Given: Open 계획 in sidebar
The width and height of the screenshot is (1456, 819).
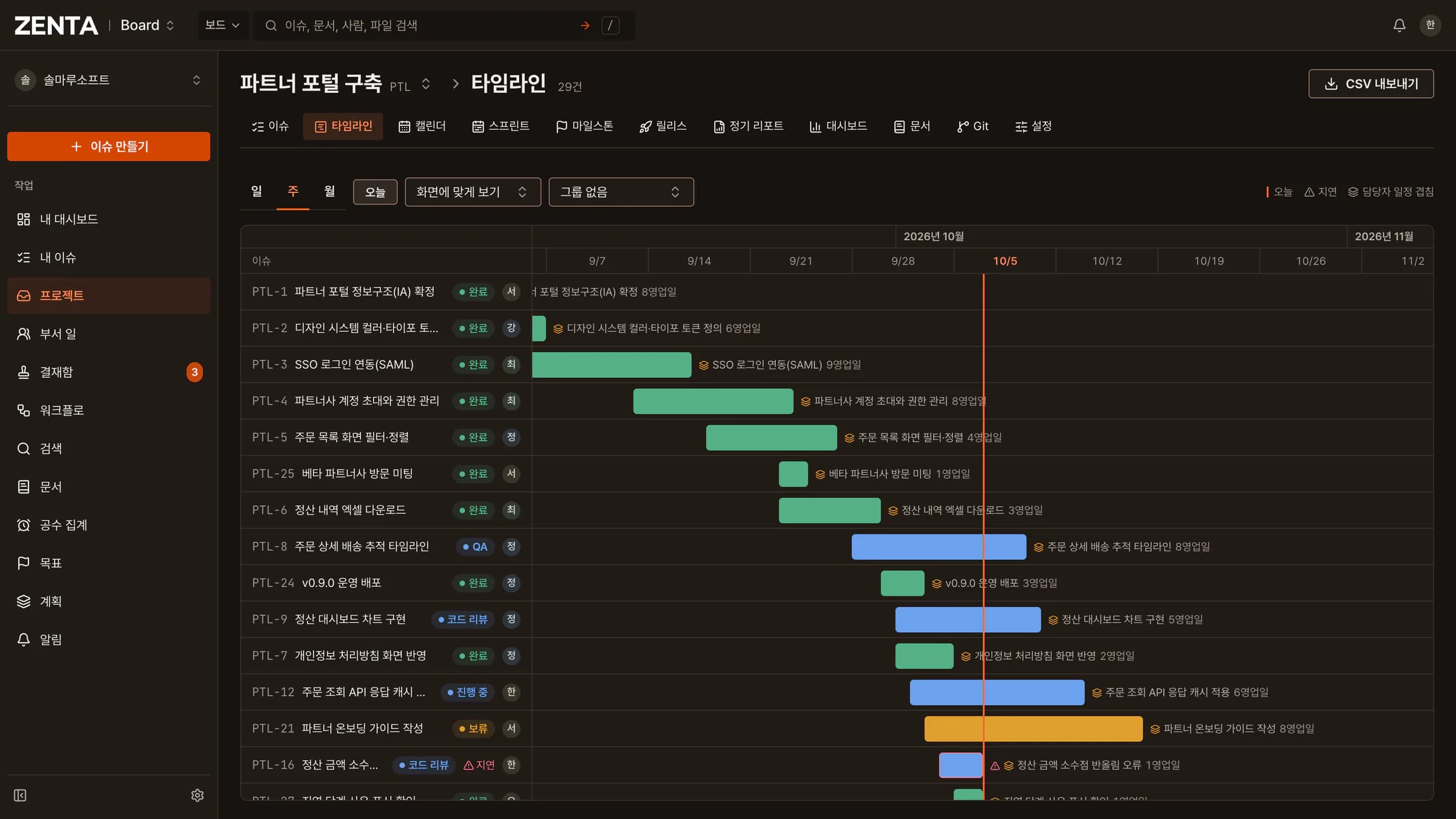Looking at the screenshot, I should point(109,601).
